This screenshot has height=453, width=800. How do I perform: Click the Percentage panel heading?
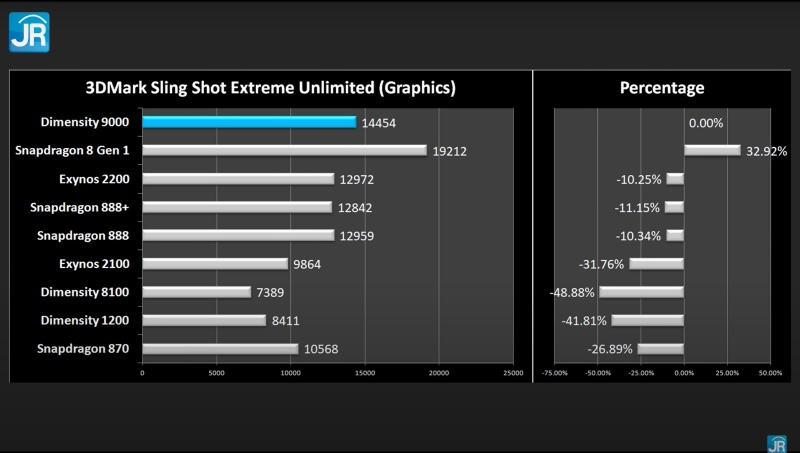point(662,88)
